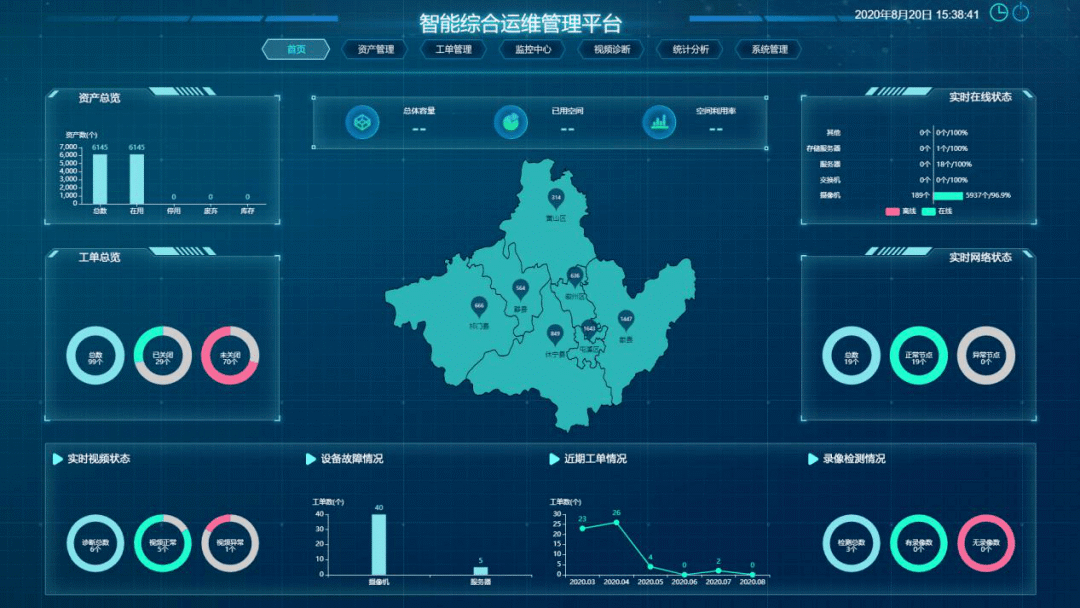
Task: Click the 189个 camera offline count
Action: (x=920, y=196)
